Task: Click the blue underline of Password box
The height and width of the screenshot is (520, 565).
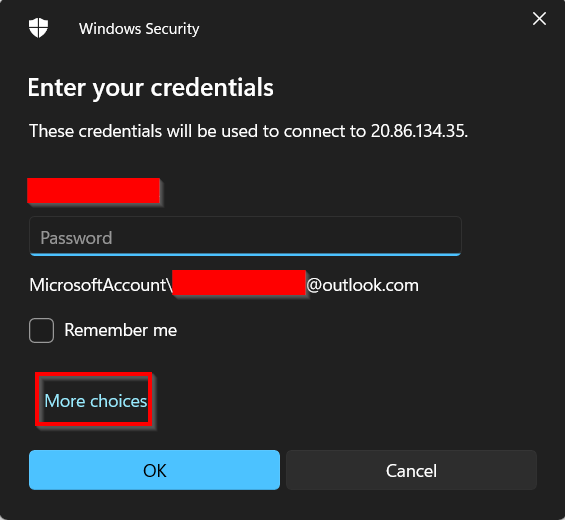Action: point(245,254)
